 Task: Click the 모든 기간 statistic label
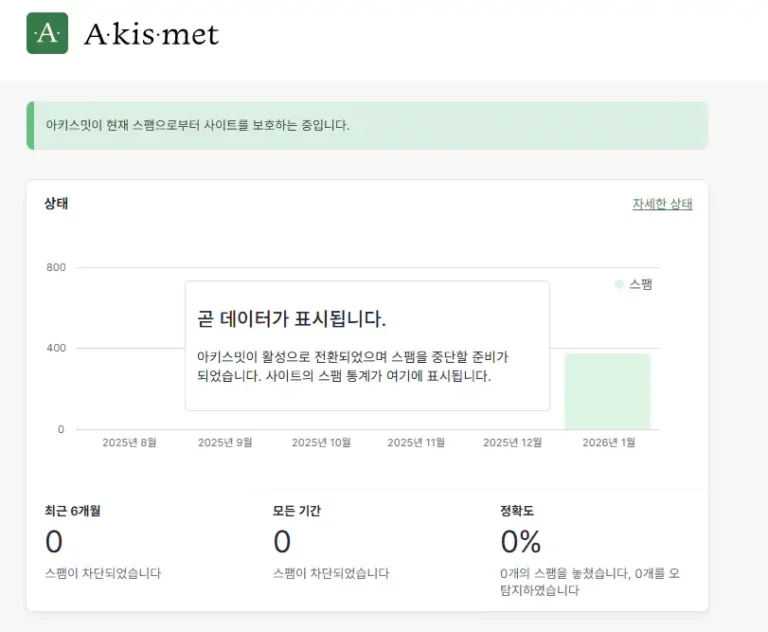tap(297, 511)
